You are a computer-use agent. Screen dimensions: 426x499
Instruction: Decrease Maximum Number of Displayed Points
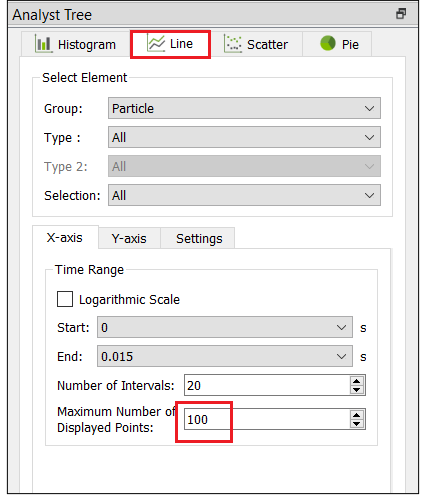356,423
